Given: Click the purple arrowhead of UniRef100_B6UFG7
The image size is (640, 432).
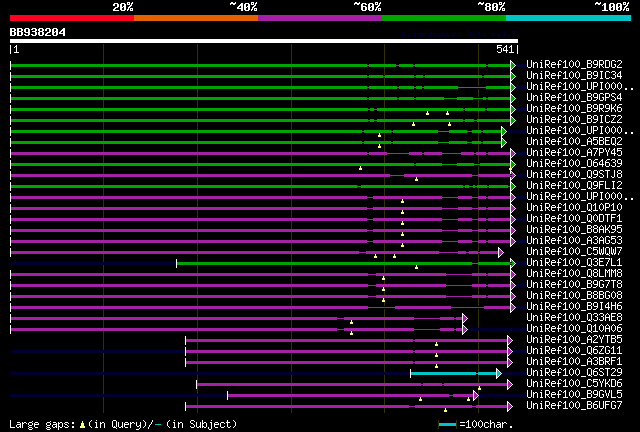Looking at the screenshot, I should [x=510, y=406].
